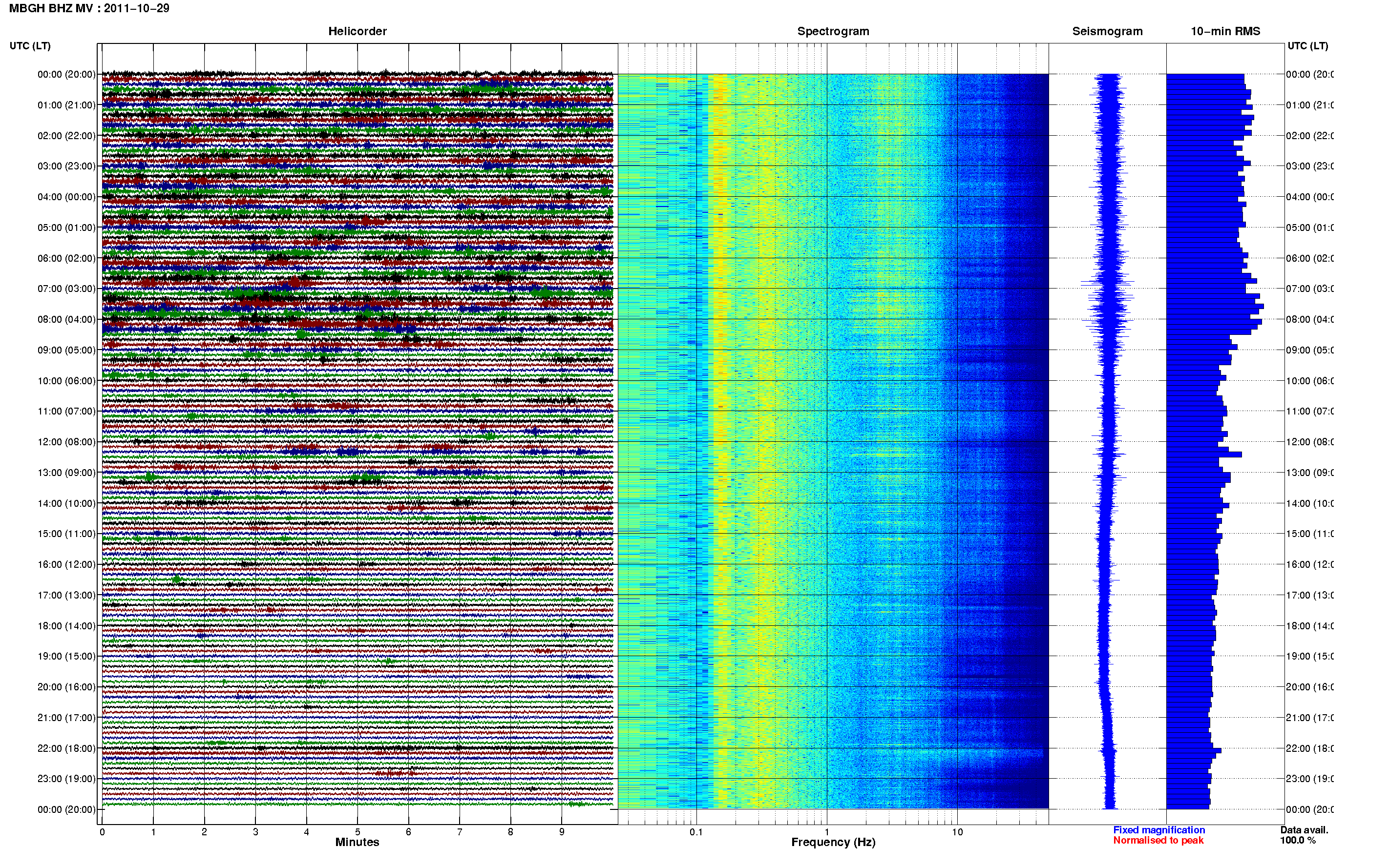The image size is (1389, 868).
Task: Click the '9' tick on the Minutes axis
Action: (x=562, y=832)
